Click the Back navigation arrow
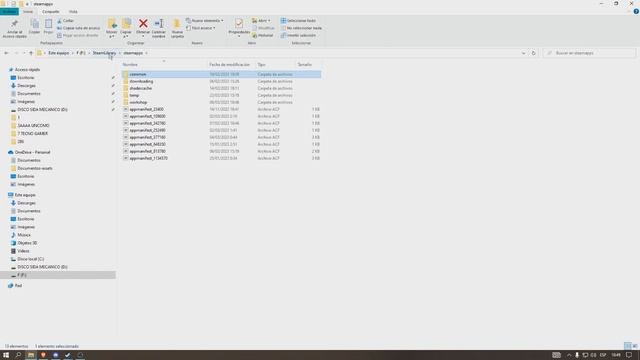The width and height of the screenshot is (640, 360). (x=6, y=53)
